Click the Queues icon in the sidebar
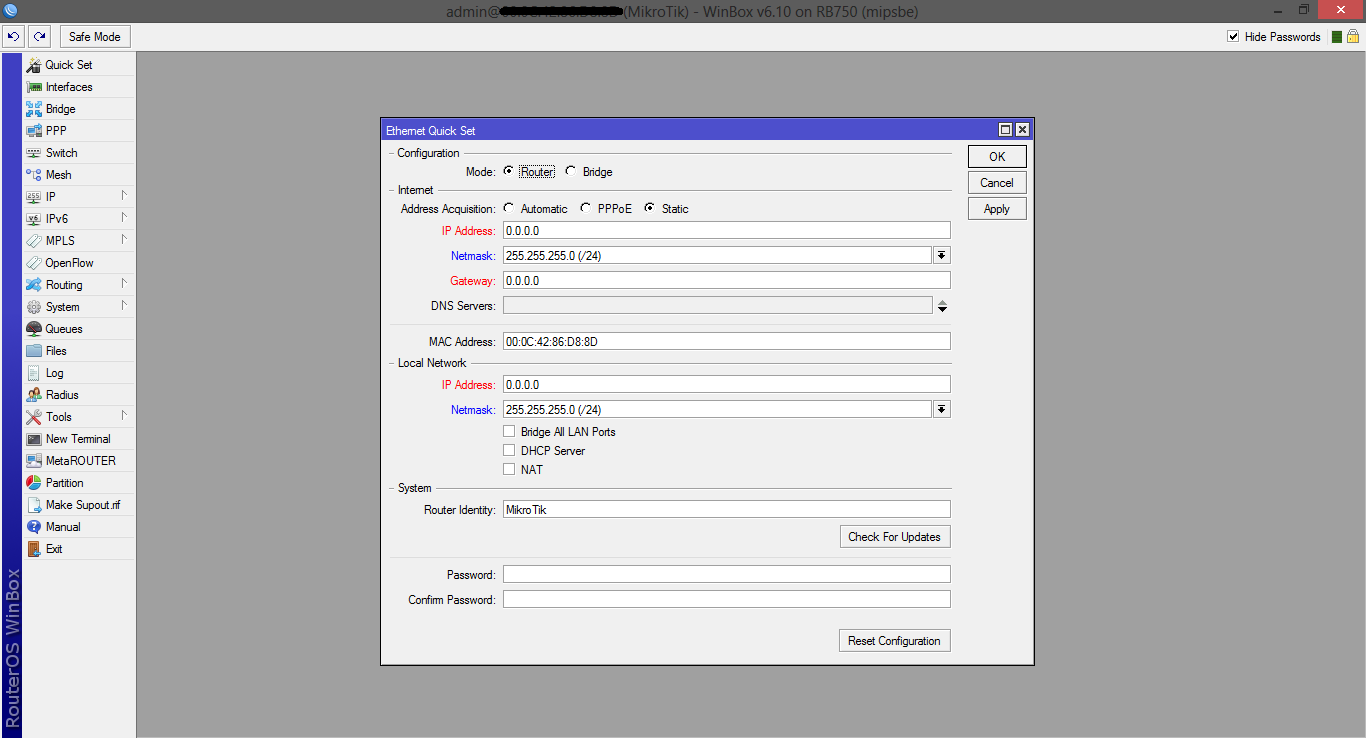This screenshot has width=1366, height=738. (x=34, y=329)
